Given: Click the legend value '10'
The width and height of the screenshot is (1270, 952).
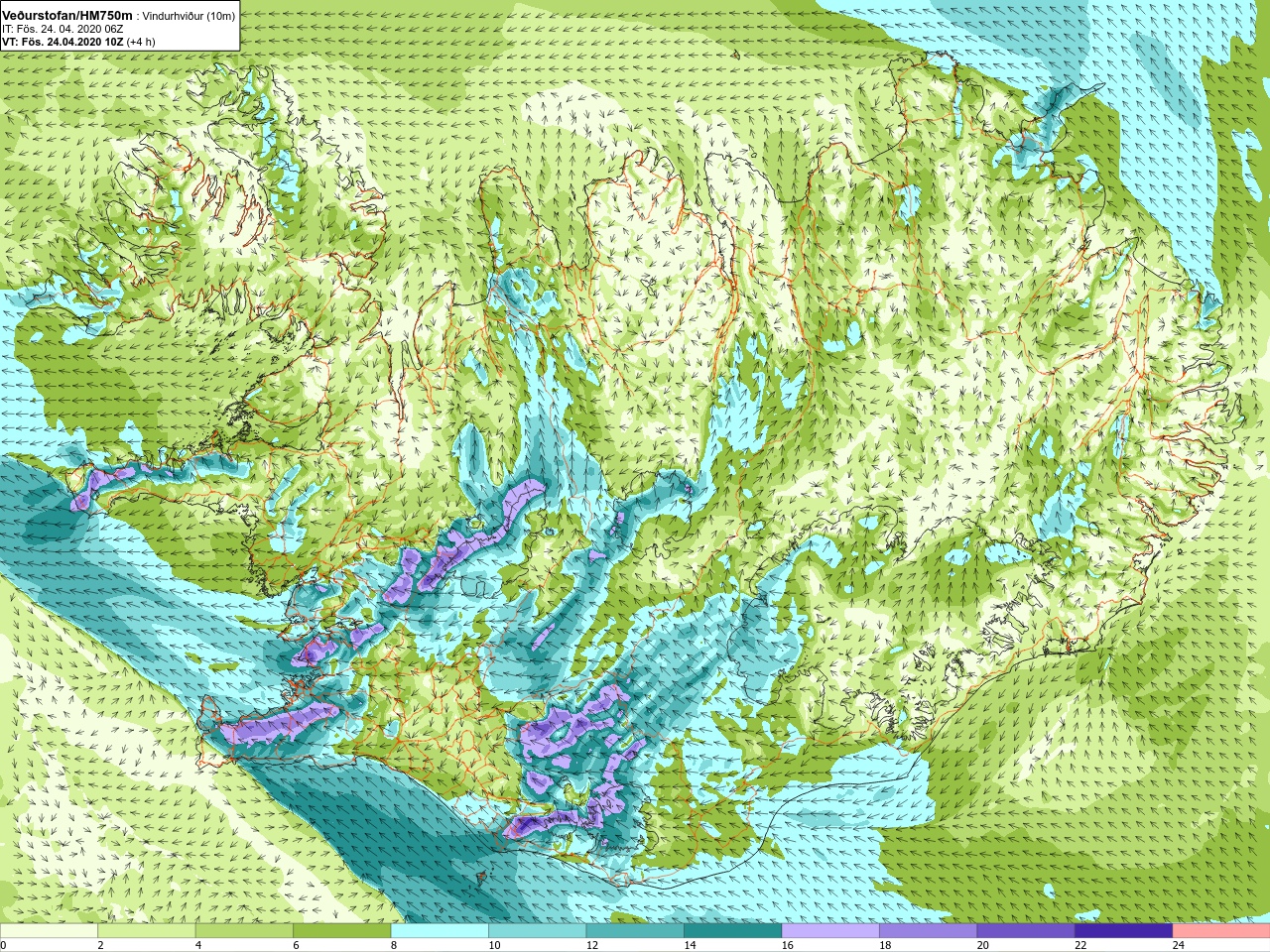Looking at the screenshot, I should (494, 945).
